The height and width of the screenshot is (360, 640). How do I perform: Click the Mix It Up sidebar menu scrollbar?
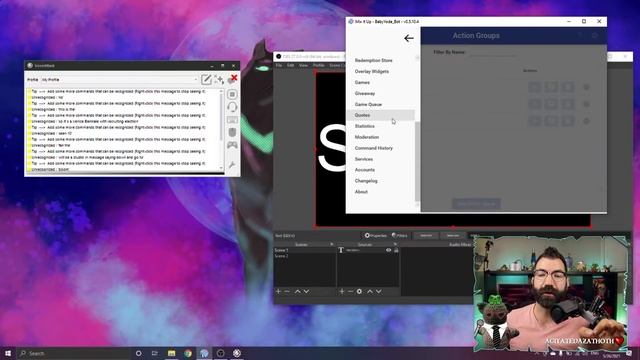[x=417, y=161]
